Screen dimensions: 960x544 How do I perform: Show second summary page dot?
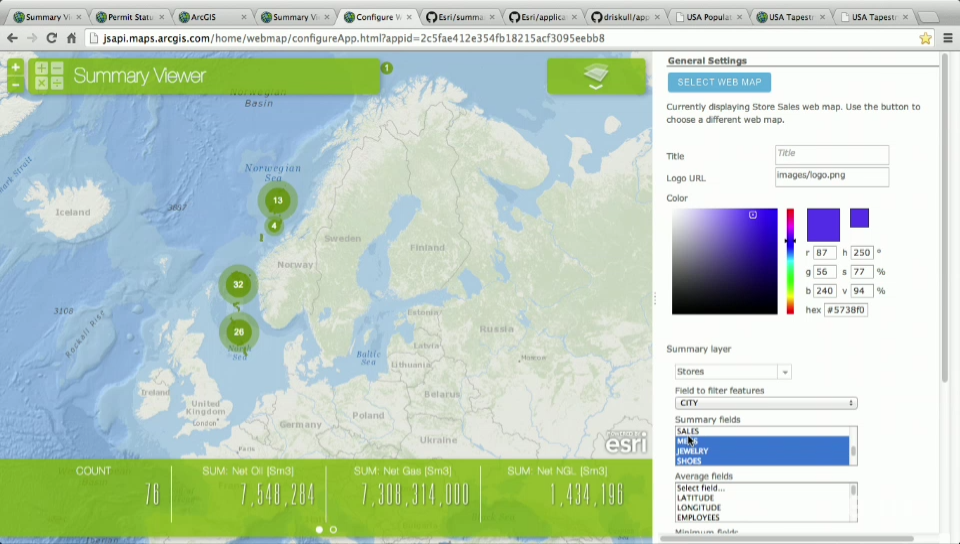pyautogui.click(x=333, y=530)
